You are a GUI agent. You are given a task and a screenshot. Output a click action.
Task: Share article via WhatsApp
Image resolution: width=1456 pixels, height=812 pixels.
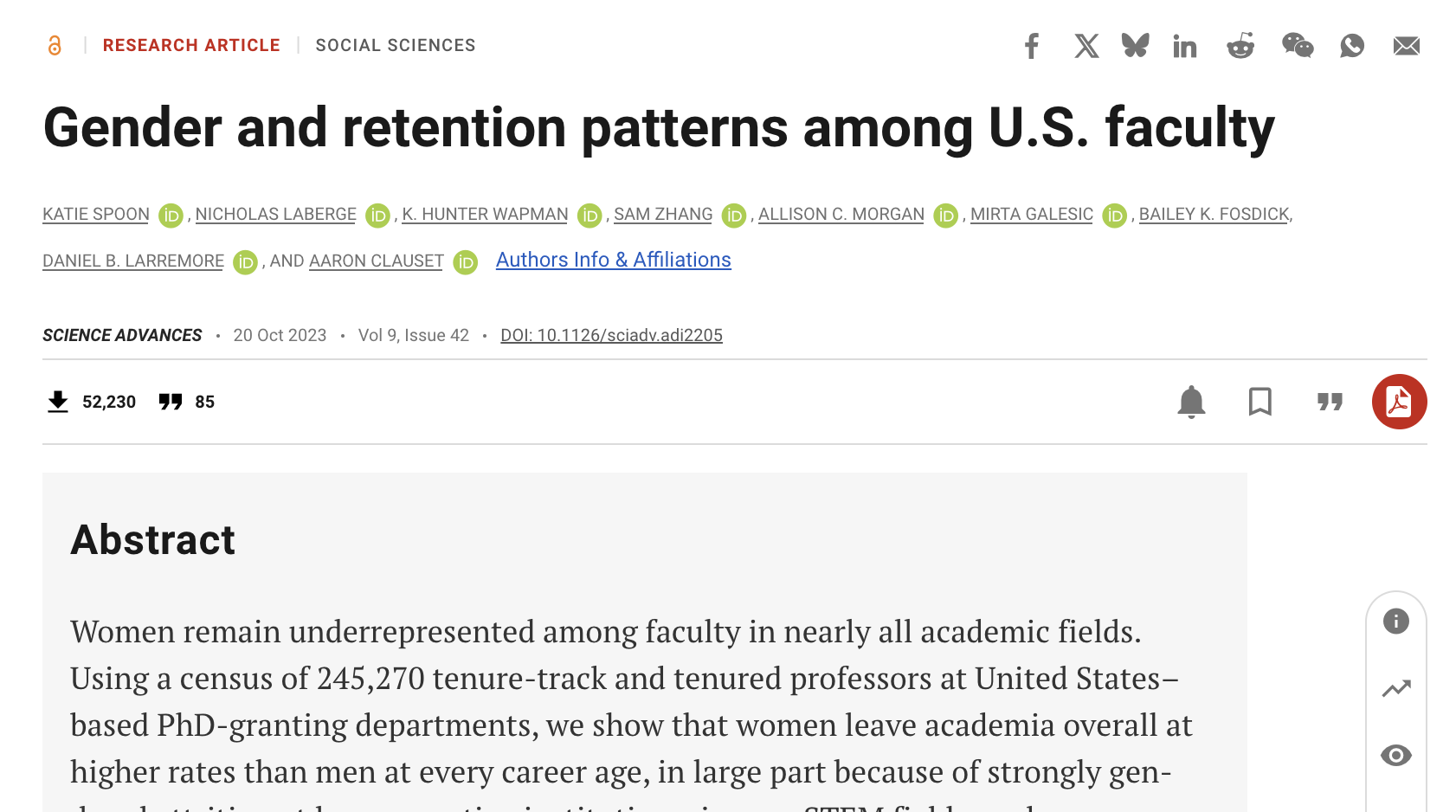(x=1351, y=46)
